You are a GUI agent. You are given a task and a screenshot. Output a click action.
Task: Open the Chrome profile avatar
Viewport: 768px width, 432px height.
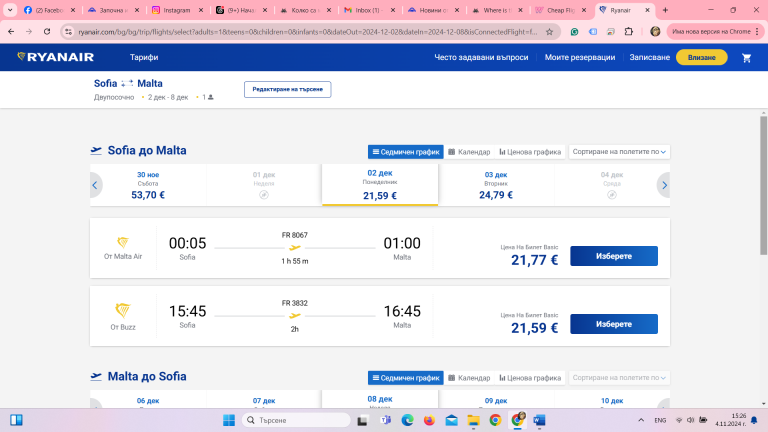[655, 31]
